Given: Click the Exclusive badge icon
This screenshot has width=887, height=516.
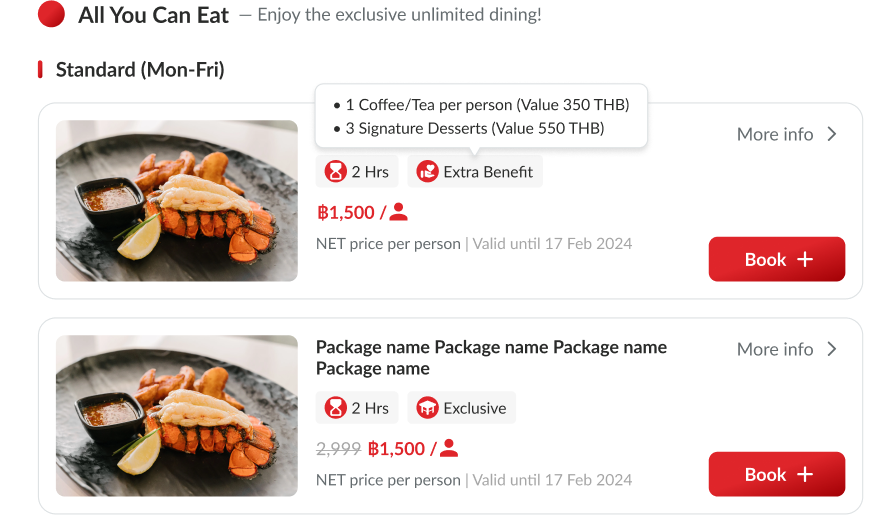Looking at the screenshot, I should click(428, 408).
